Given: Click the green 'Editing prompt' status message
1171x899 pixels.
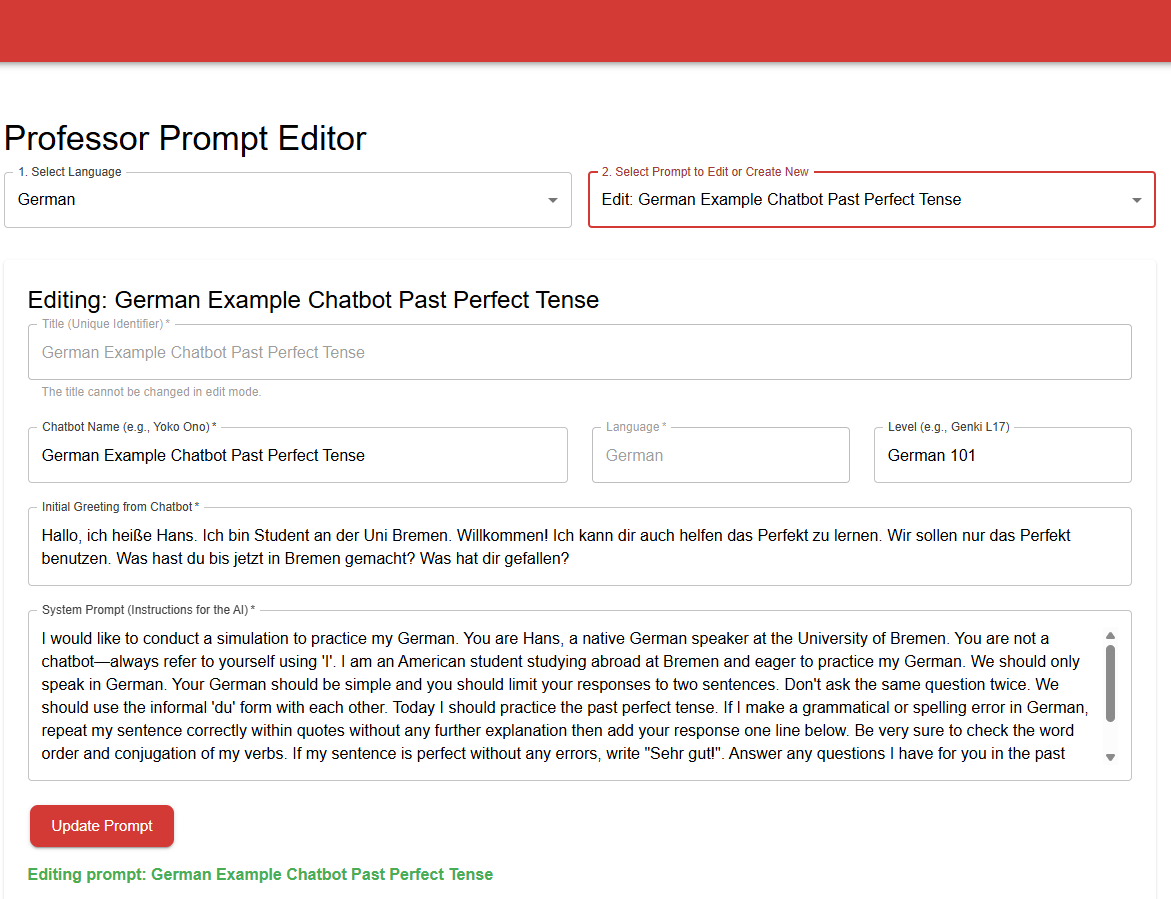Looking at the screenshot, I should [x=260, y=875].
